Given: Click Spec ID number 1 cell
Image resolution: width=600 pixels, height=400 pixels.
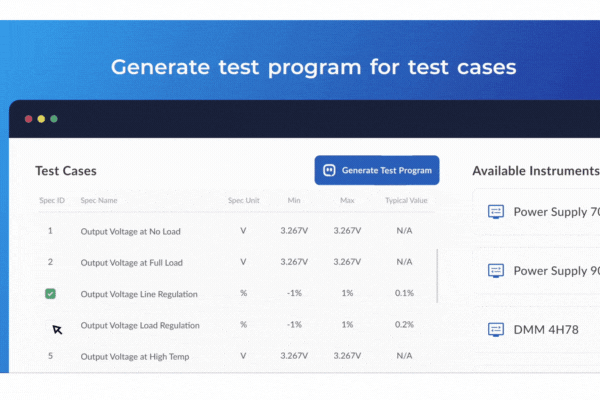Looking at the screenshot, I should coord(50,231).
